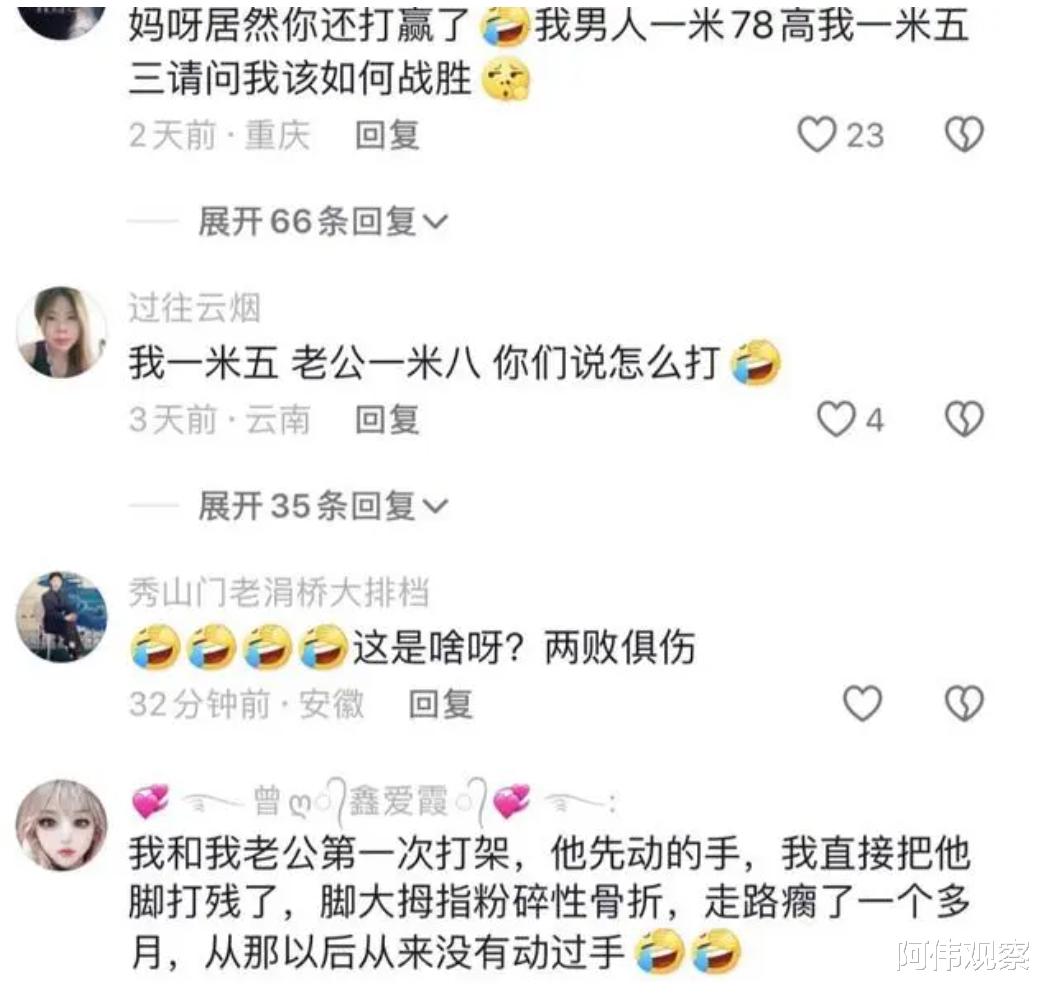This screenshot has height=994, width=1048.
Task: Dislike the 两败俱伤 comment from 安徽
Action: pos(964,703)
